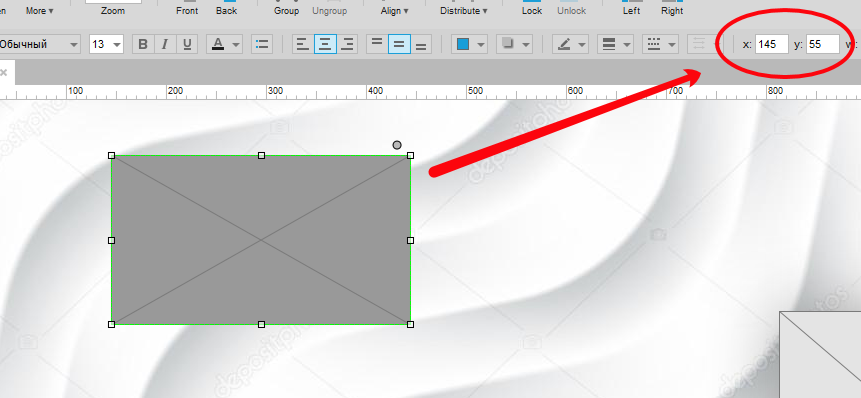Align text to the right
The width and height of the screenshot is (861, 398).
347,44
